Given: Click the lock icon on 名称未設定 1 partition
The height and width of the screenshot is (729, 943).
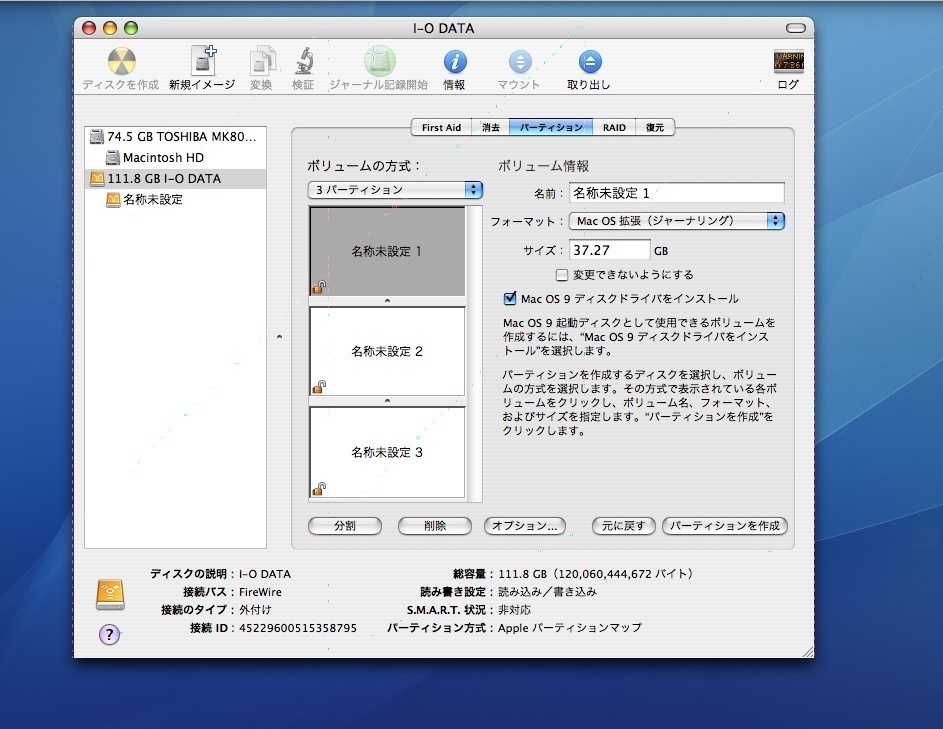Looking at the screenshot, I should 319,287.
